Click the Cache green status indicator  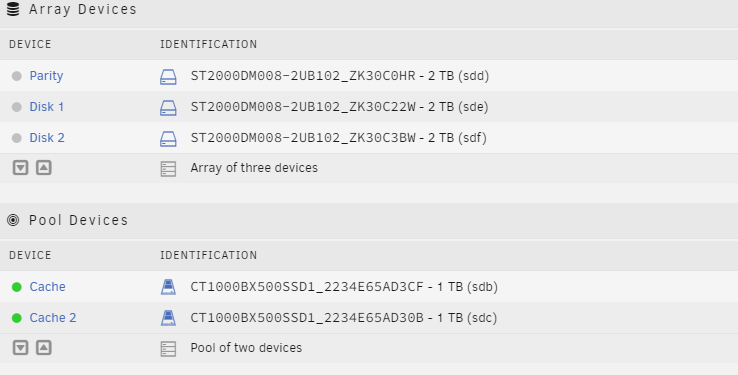click(x=16, y=287)
